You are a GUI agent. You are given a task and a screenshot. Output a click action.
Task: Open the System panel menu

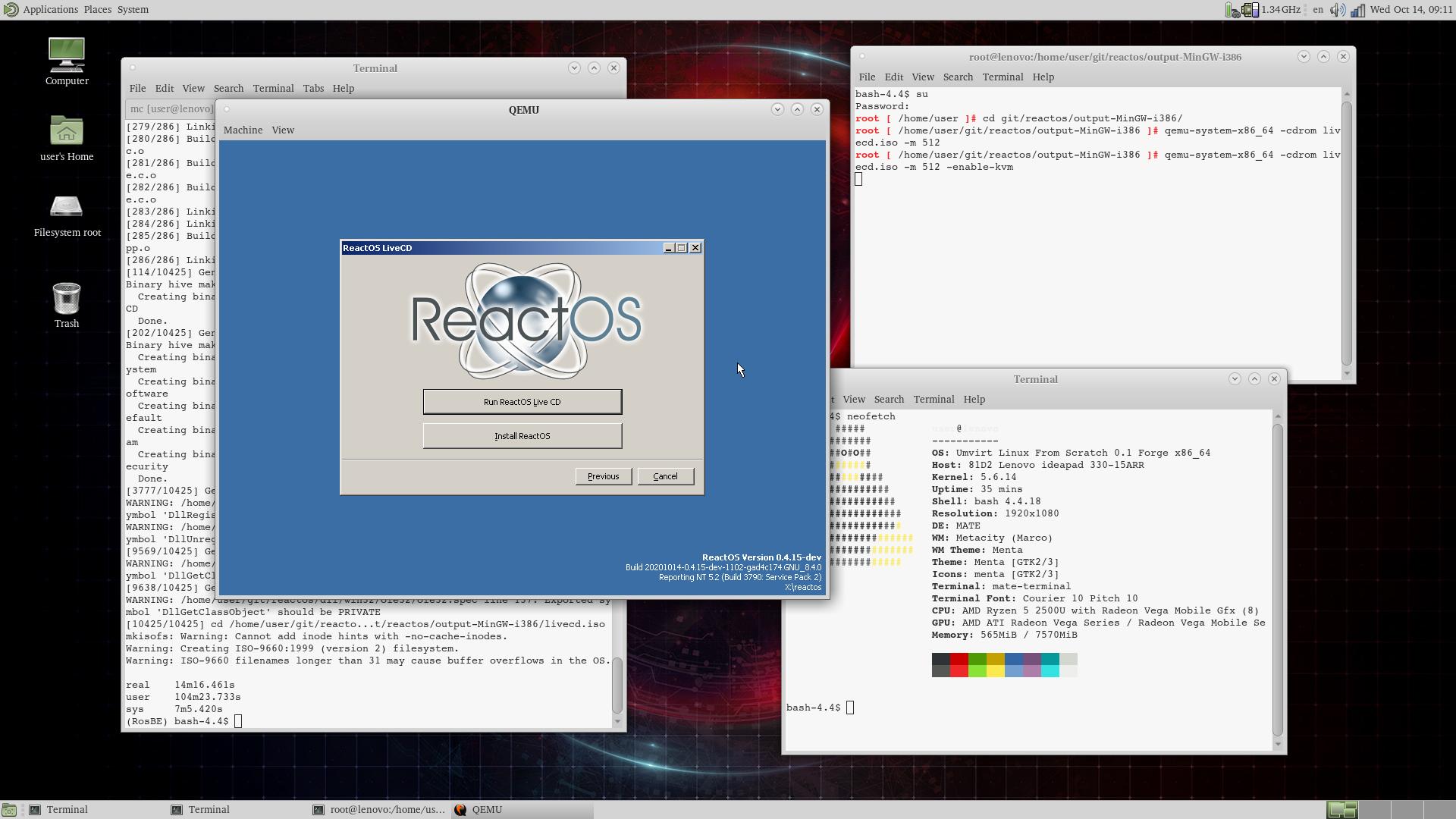click(x=133, y=9)
